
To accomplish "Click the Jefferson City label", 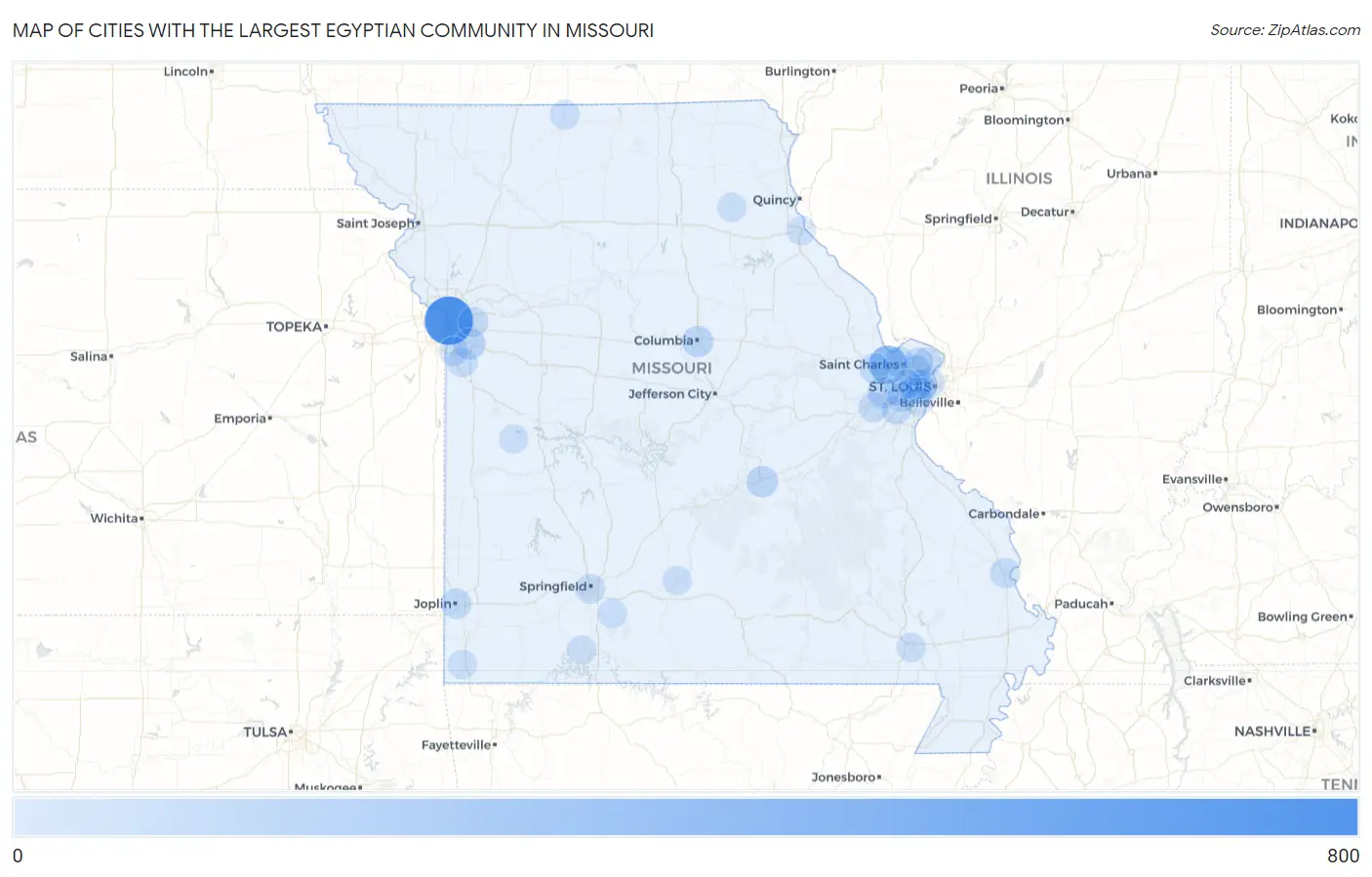I will coord(672,394).
